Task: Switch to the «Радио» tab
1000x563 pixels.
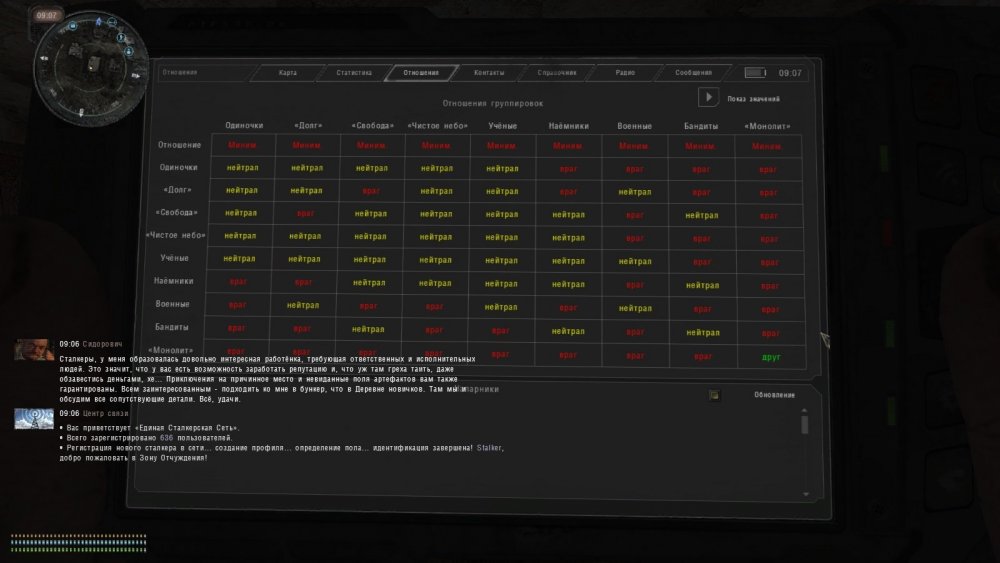Action: pyautogui.click(x=625, y=73)
